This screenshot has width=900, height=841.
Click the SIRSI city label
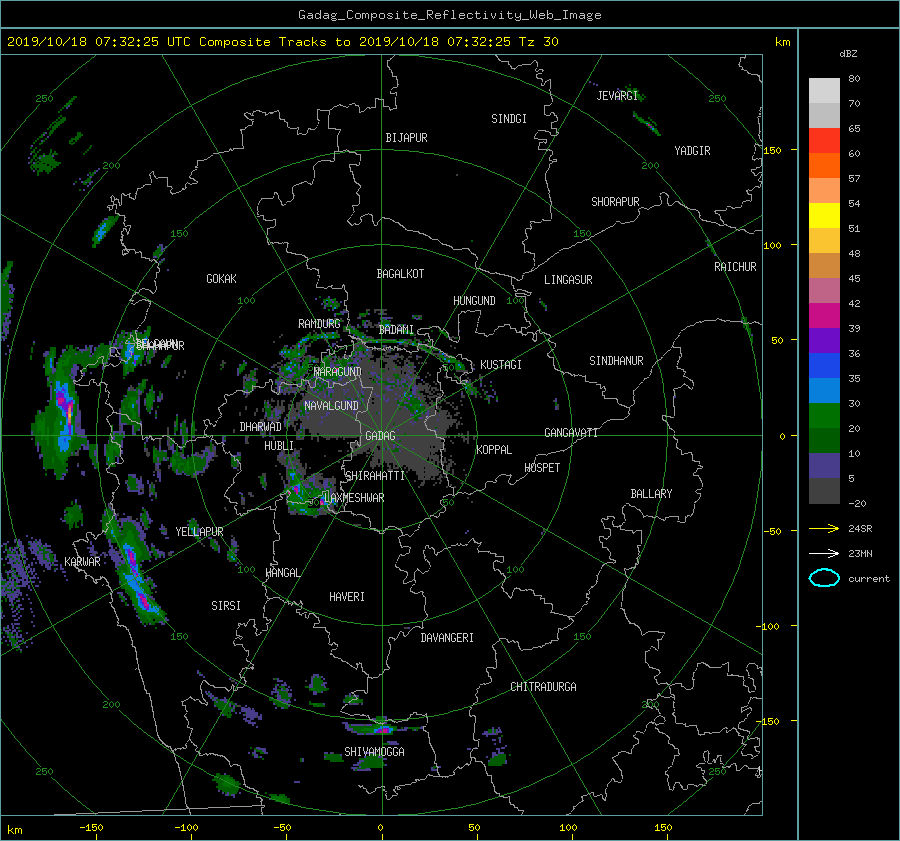pyautogui.click(x=226, y=606)
